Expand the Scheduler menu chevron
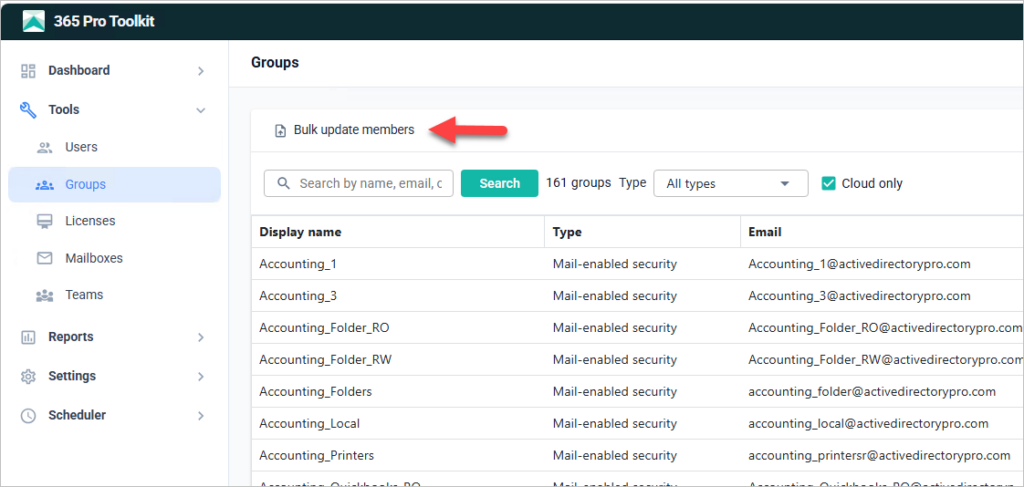1024x487 pixels. (201, 416)
